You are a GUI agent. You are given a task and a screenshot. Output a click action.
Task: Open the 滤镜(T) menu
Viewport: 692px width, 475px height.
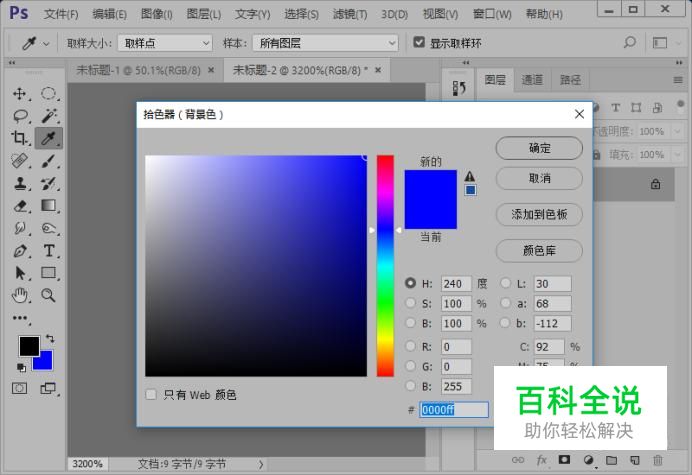point(350,14)
